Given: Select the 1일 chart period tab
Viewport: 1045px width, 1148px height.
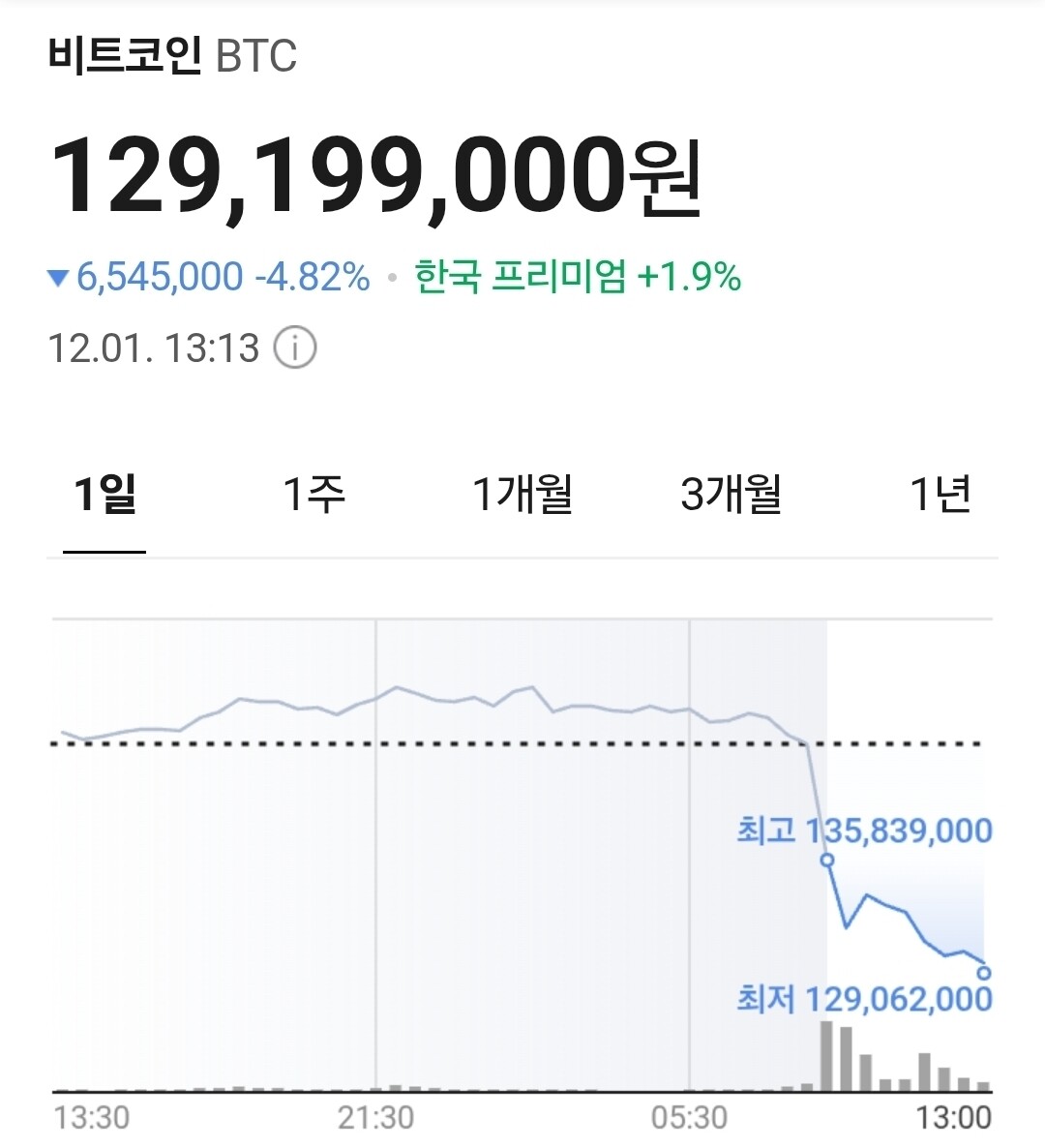Looking at the screenshot, I should coord(104,495).
